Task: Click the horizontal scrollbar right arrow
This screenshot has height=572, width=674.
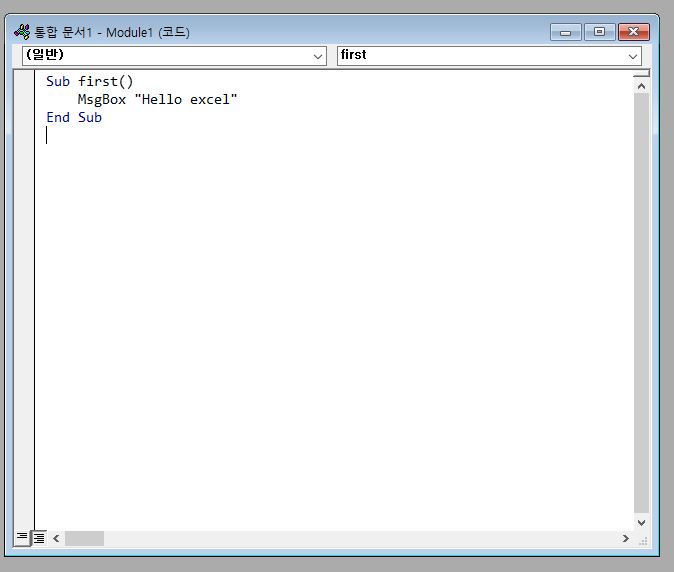Action: pos(625,538)
